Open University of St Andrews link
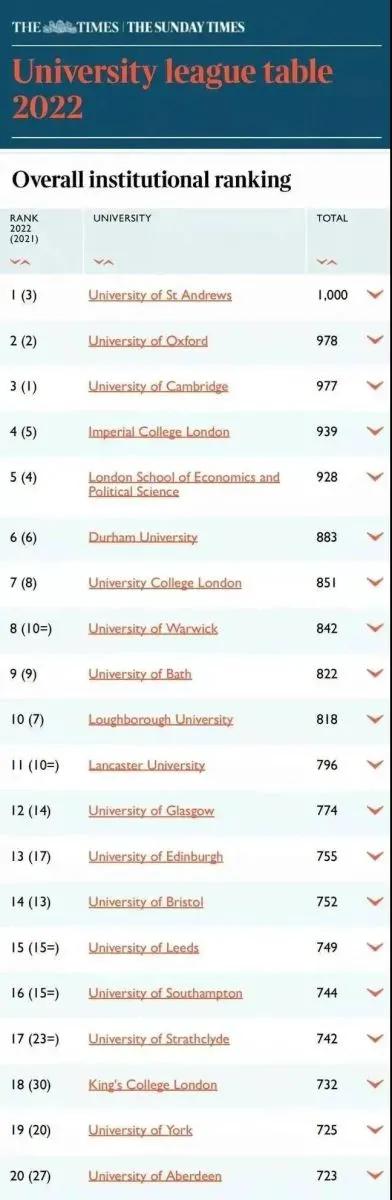 coord(160,295)
